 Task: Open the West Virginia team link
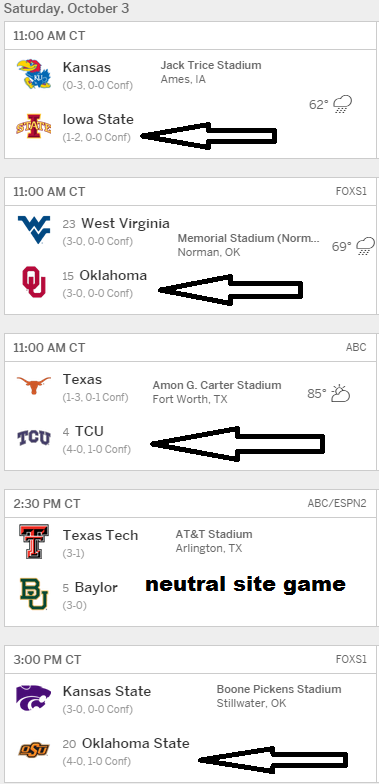[125, 223]
